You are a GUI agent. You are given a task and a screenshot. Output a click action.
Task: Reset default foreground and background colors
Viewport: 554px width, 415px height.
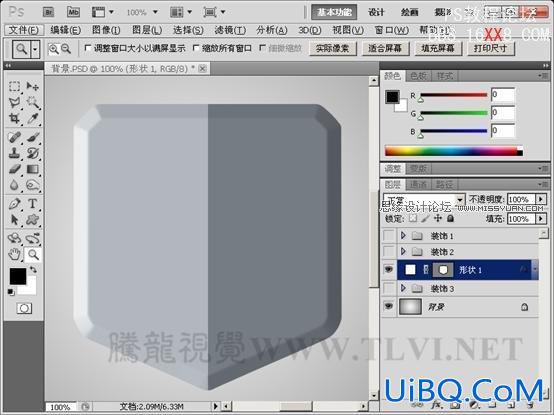(11, 292)
